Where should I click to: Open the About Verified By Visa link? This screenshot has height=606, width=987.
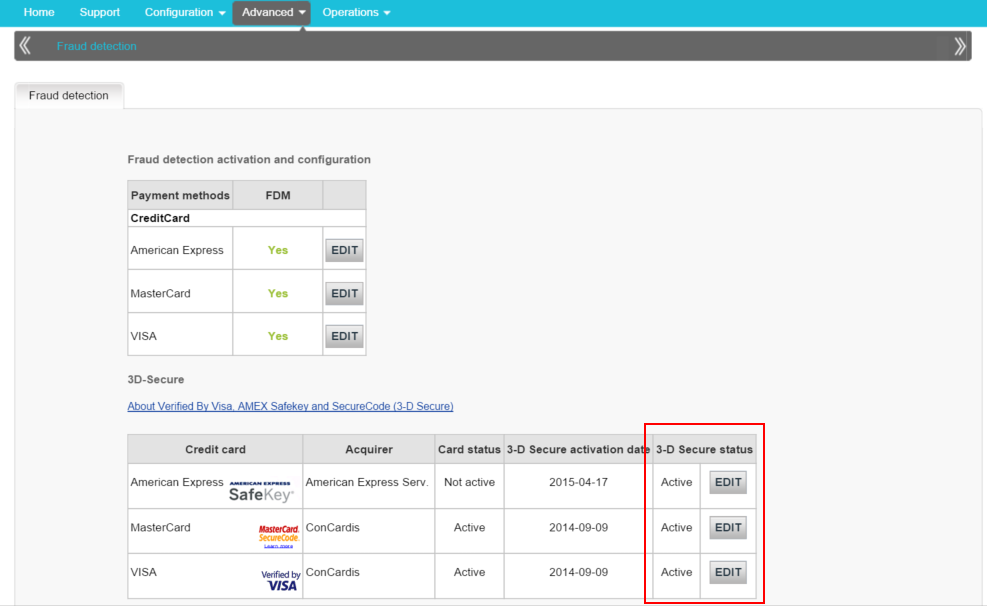coord(290,406)
